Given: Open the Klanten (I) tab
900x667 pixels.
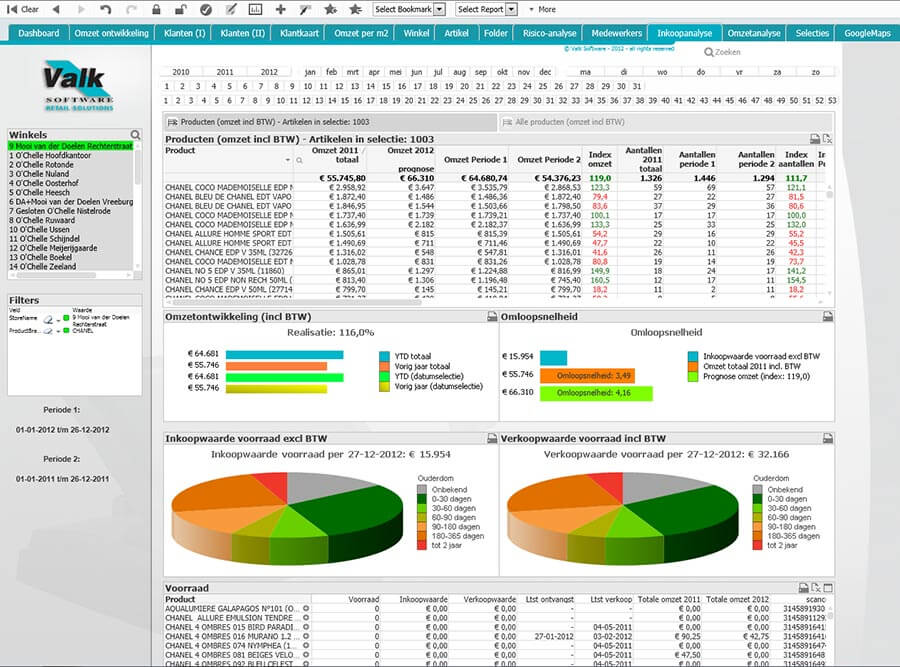Looking at the screenshot, I should click(x=184, y=33).
